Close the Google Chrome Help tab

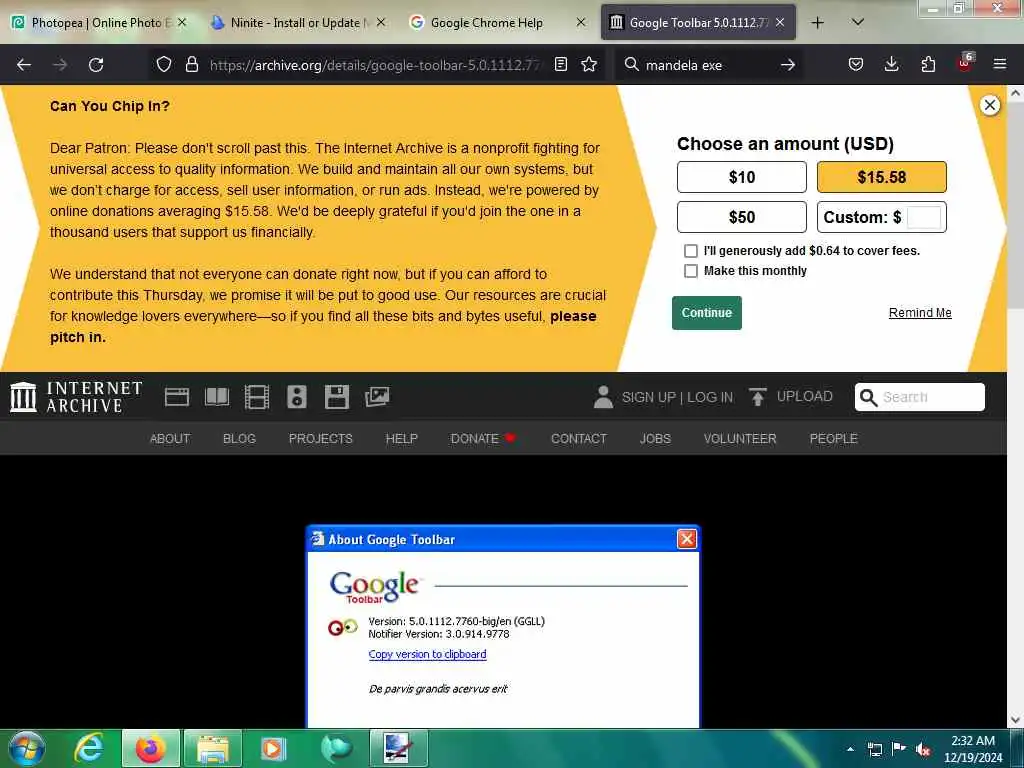(x=581, y=22)
